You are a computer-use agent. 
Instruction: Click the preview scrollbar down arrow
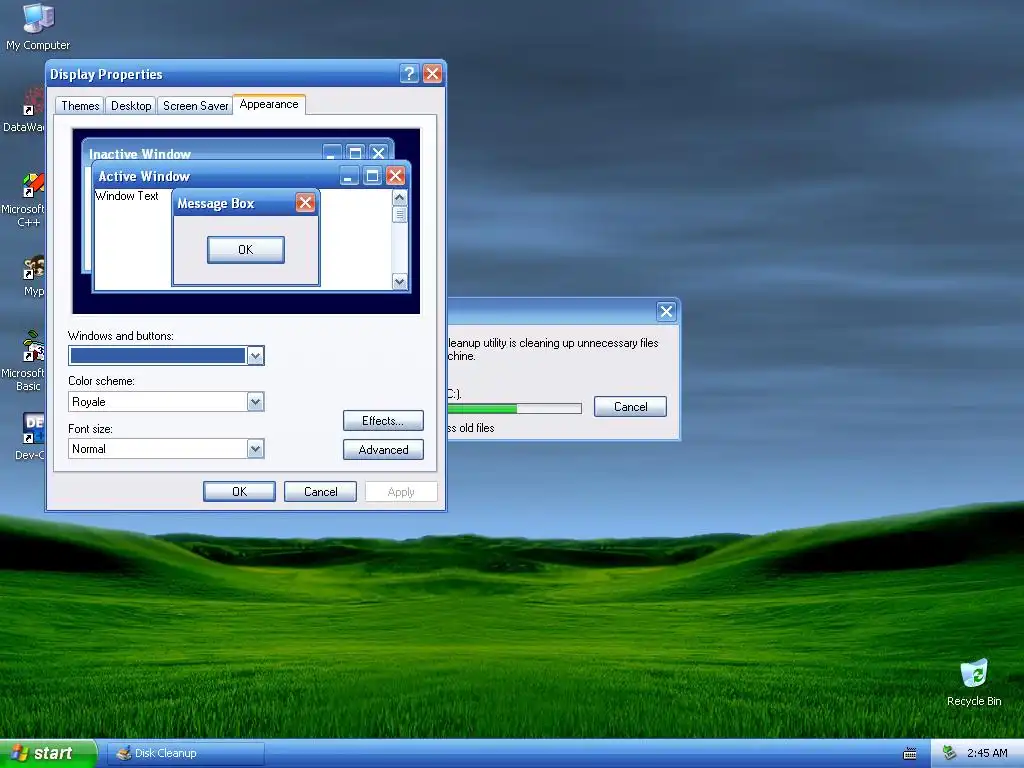400,281
